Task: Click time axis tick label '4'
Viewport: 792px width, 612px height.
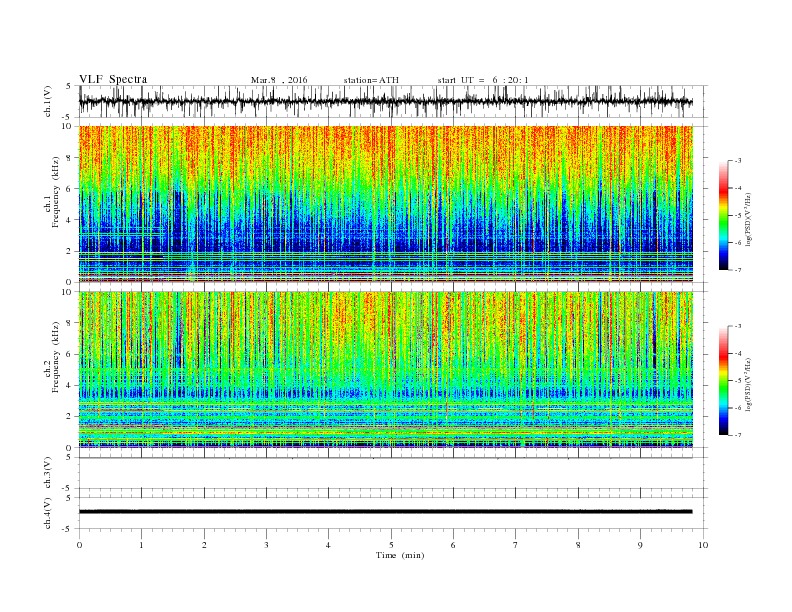Action: point(328,545)
